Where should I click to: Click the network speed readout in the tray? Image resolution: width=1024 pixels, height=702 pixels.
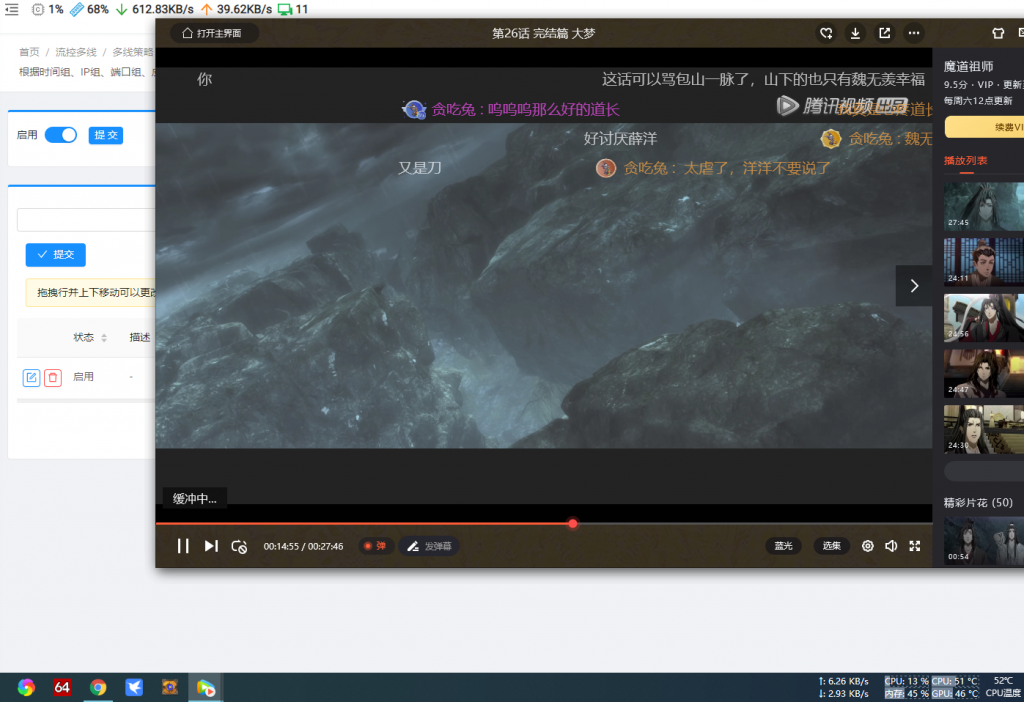pyautogui.click(x=844, y=687)
